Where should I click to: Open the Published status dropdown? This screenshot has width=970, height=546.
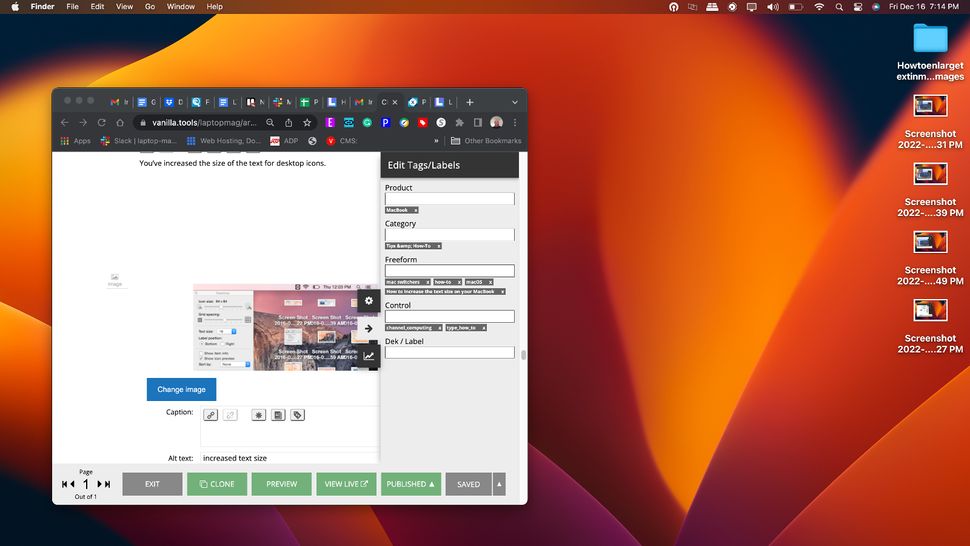(x=411, y=484)
